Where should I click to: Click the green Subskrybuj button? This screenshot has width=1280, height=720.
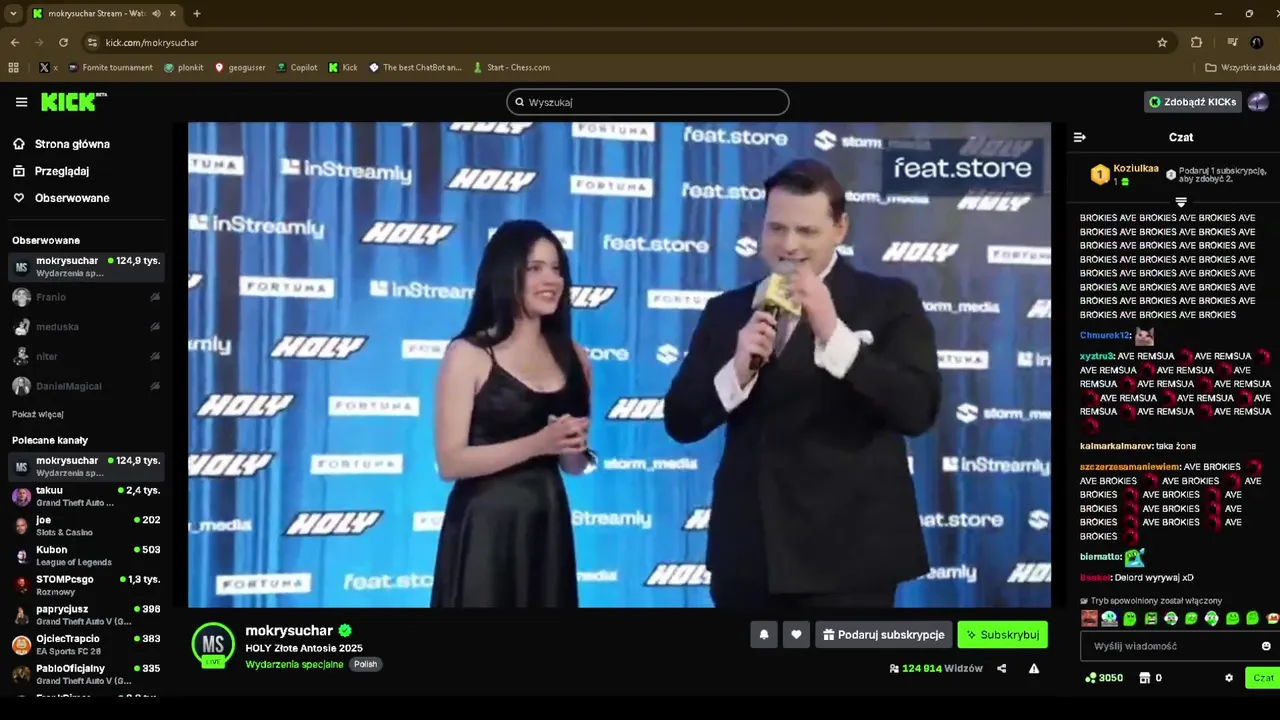pyautogui.click(x=1002, y=634)
